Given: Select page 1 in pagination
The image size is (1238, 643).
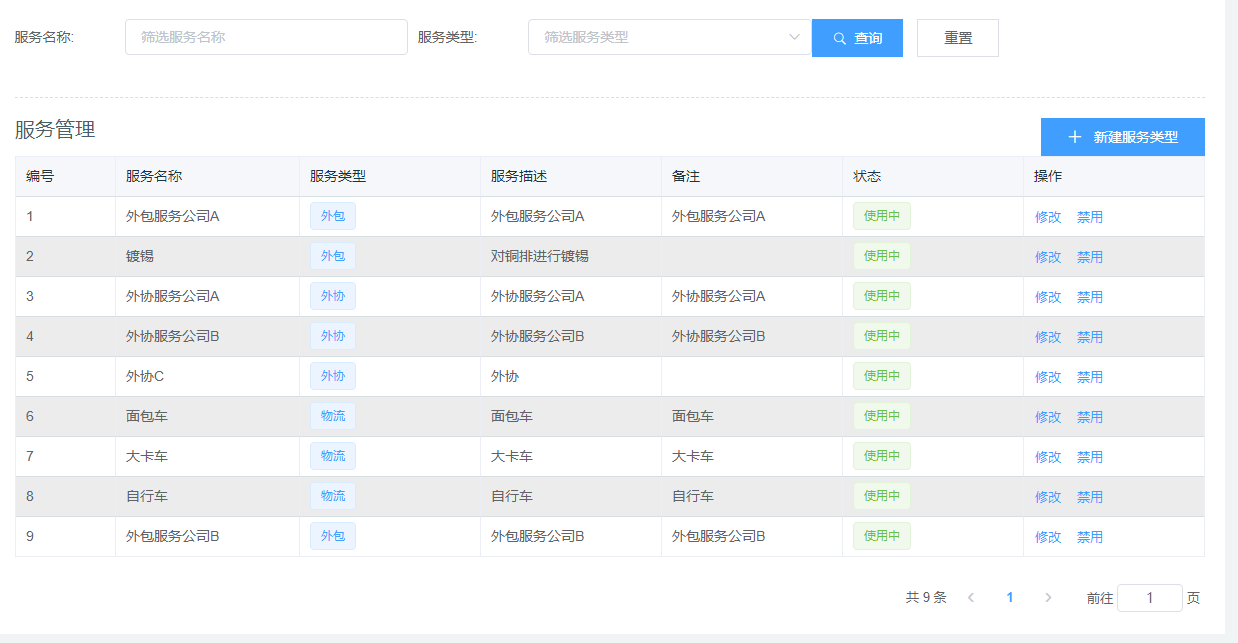Looking at the screenshot, I should click(x=1010, y=597).
